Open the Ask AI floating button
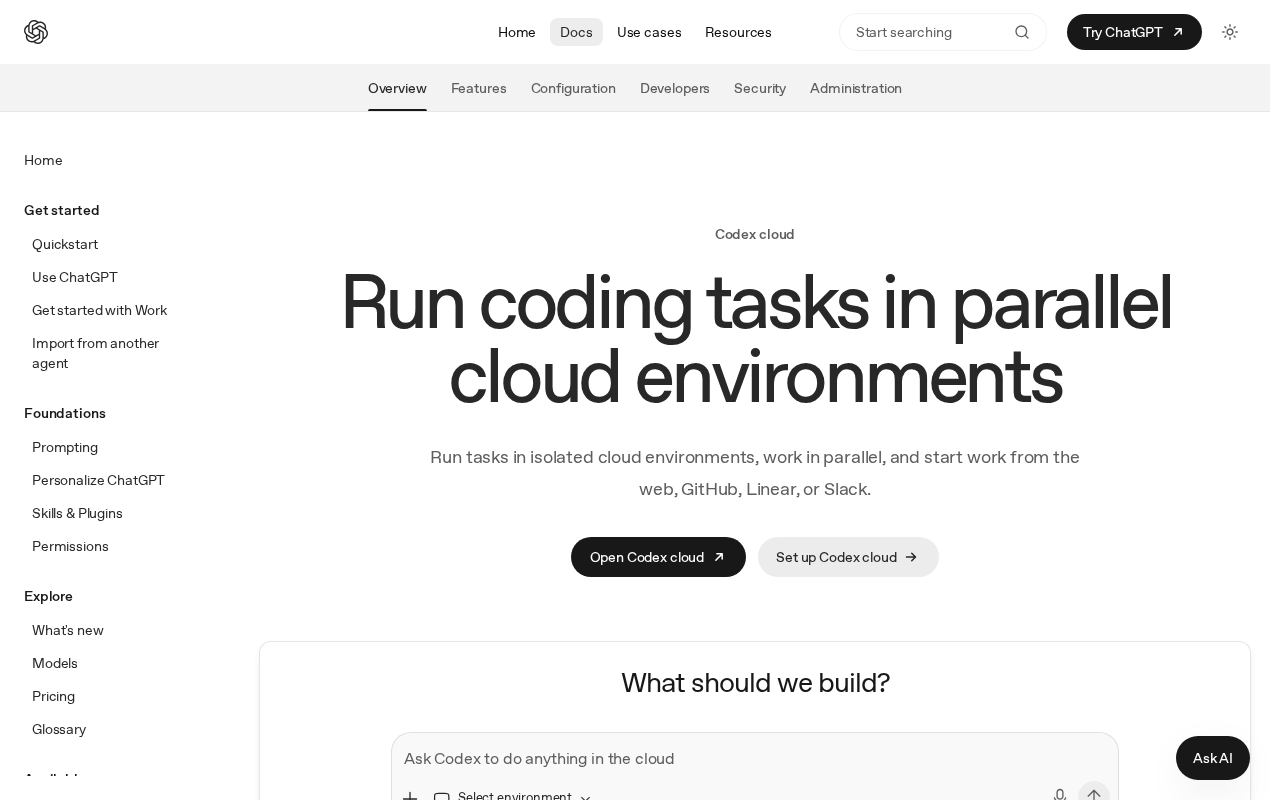 click(x=1213, y=758)
